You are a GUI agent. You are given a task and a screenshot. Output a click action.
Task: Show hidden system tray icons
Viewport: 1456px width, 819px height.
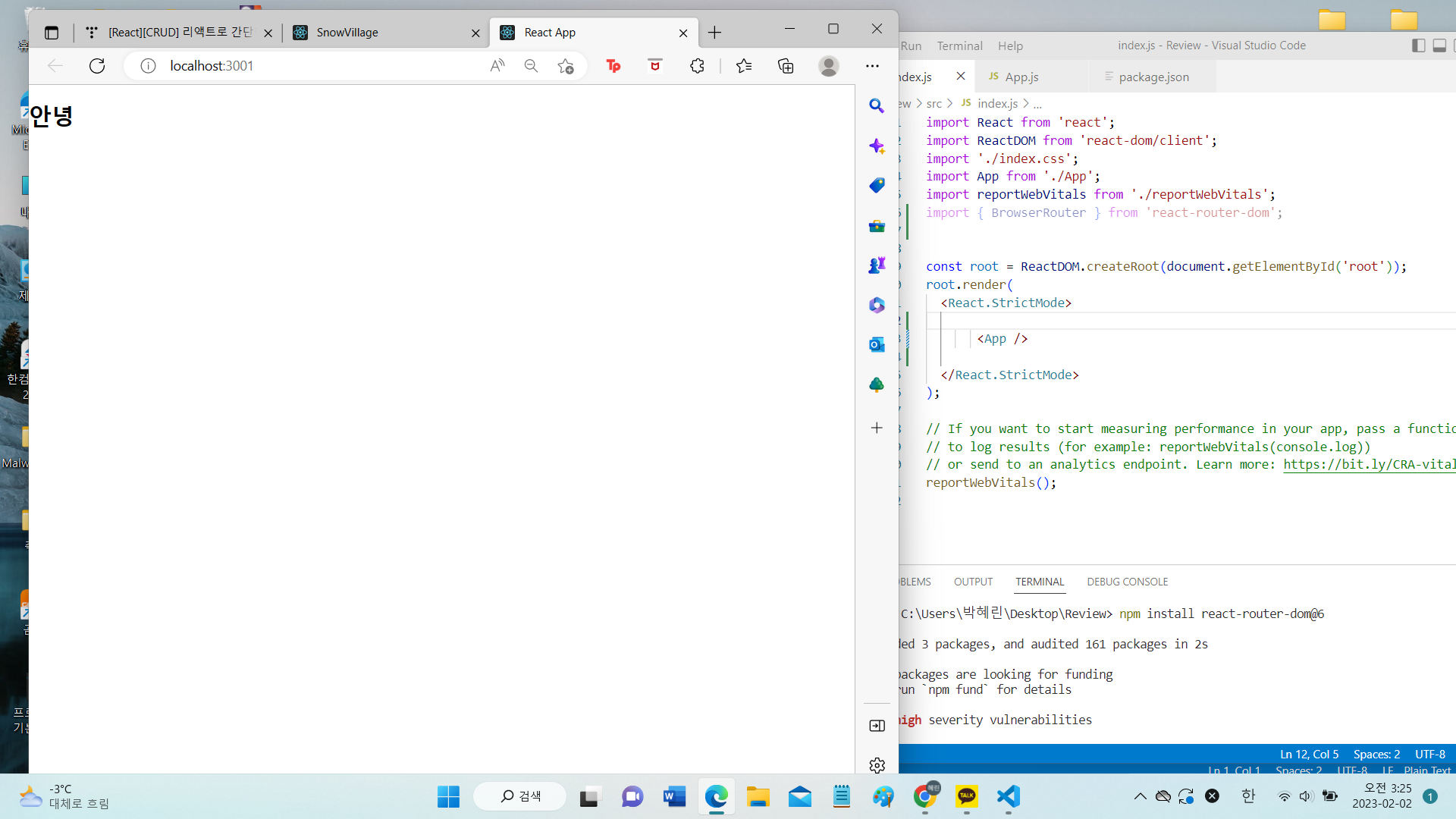[1140, 796]
